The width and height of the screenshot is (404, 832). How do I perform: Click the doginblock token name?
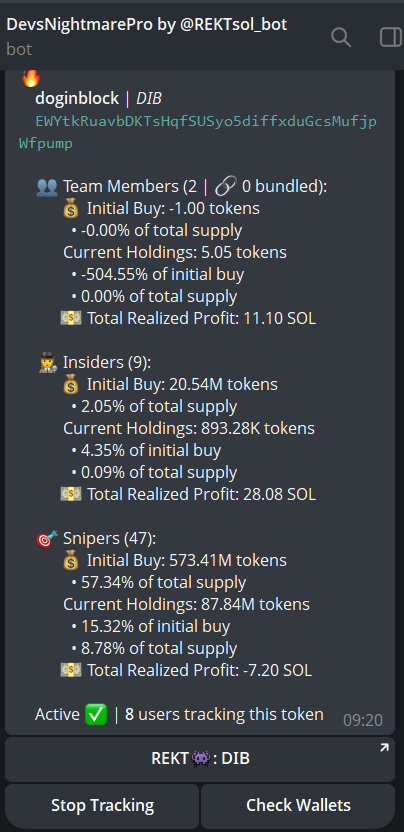click(x=77, y=99)
